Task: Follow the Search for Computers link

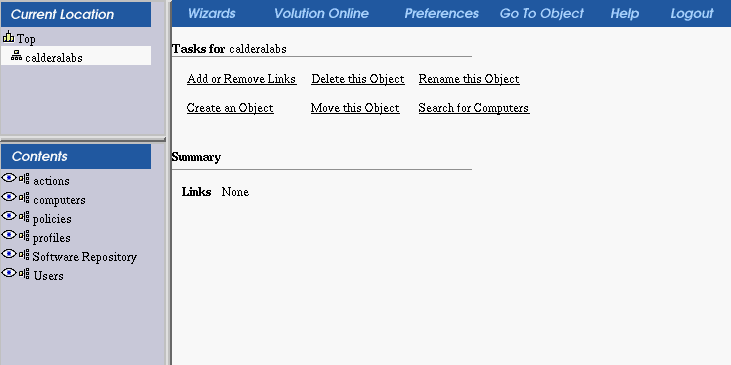Action: coord(474,108)
